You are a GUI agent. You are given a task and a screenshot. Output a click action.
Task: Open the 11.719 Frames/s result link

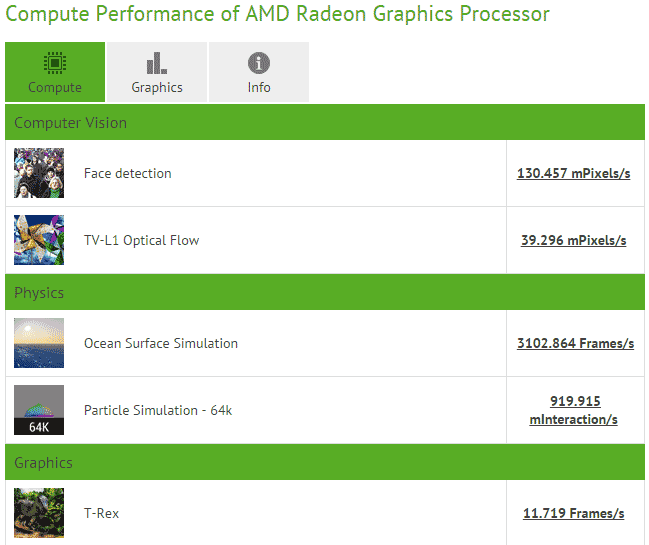[x=573, y=513]
